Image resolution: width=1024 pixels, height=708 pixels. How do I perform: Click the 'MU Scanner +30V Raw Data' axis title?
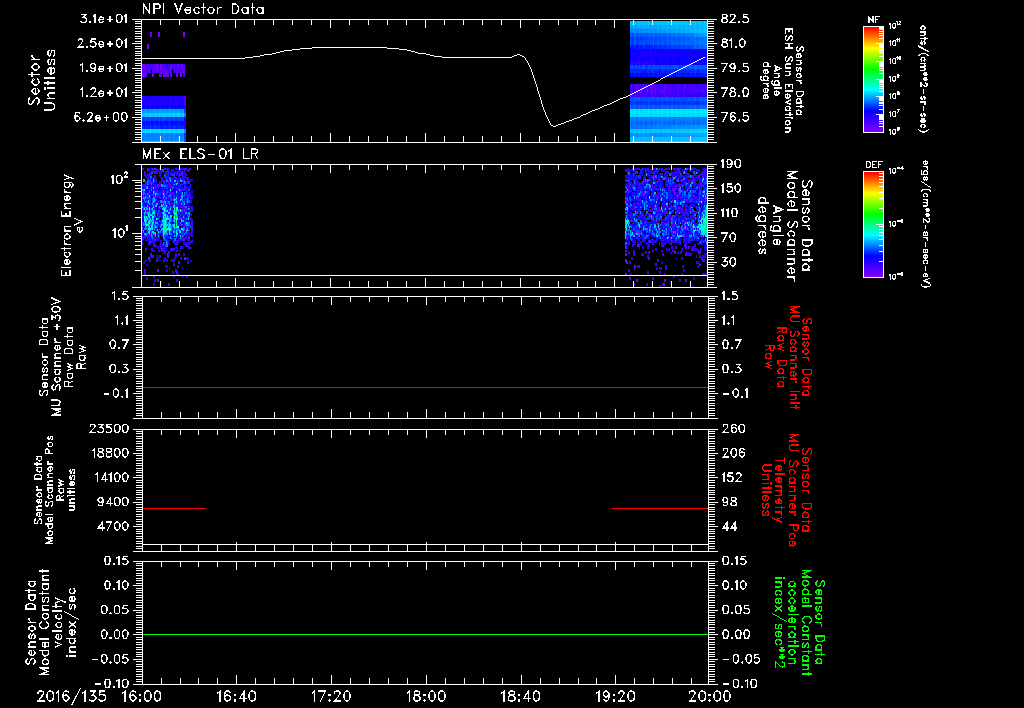62,357
